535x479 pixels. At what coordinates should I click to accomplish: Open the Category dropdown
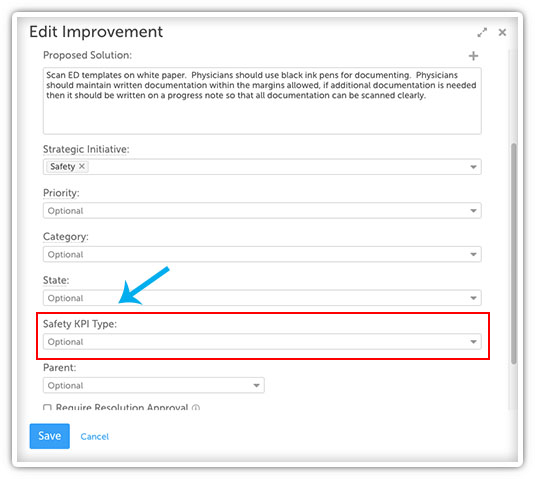tap(262, 254)
